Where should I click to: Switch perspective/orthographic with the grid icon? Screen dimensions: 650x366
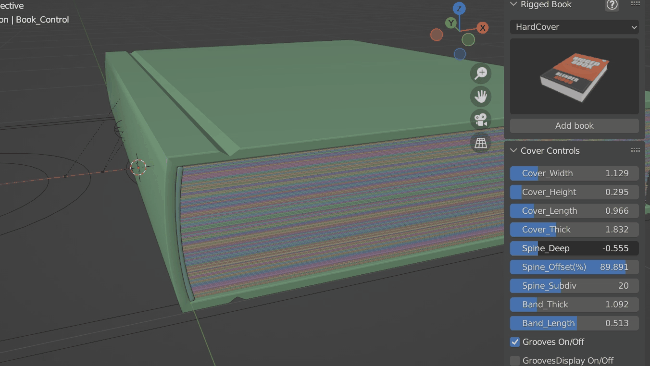point(480,143)
